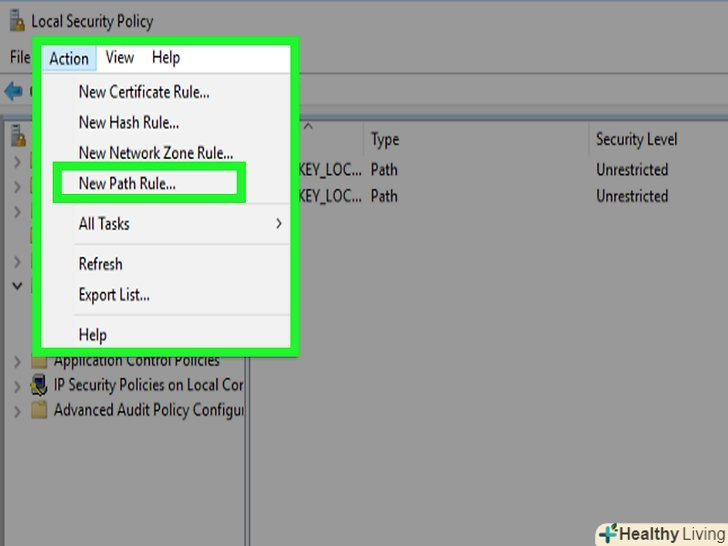Click first row's Unrestricted security level
728x546 pixels.
pos(632,169)
